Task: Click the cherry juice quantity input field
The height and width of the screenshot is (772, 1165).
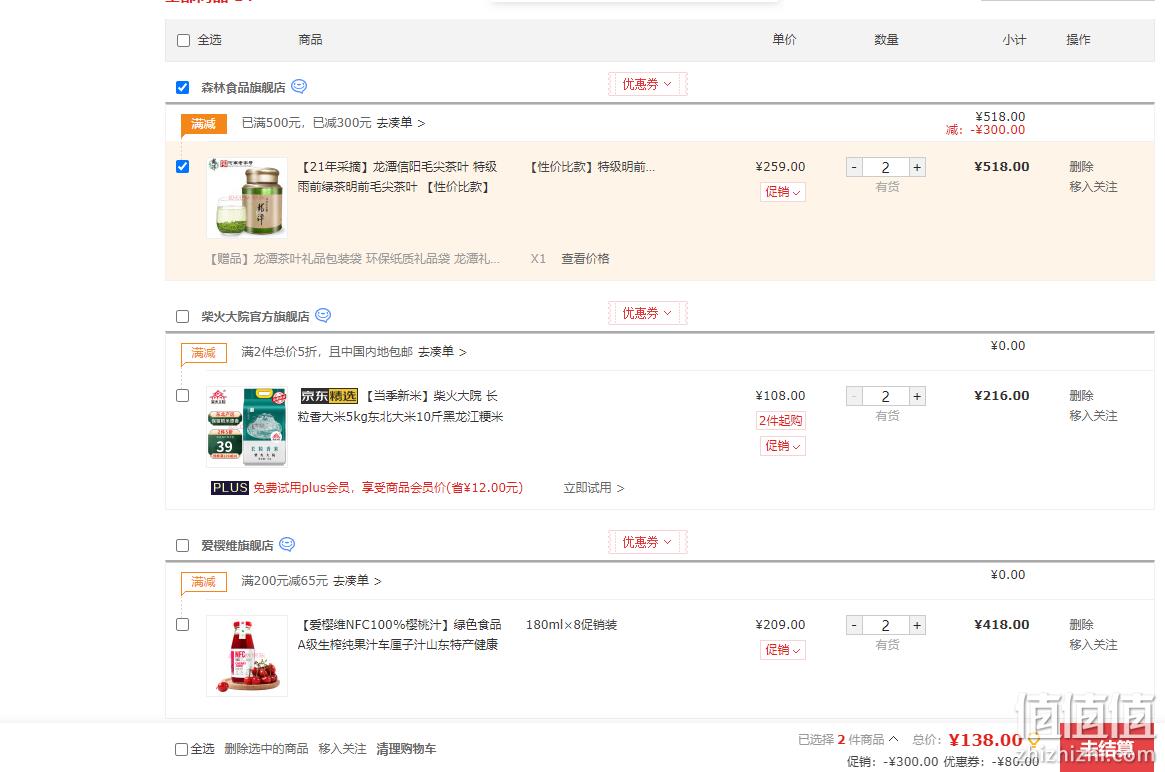Action: click(x=886, y=625)
